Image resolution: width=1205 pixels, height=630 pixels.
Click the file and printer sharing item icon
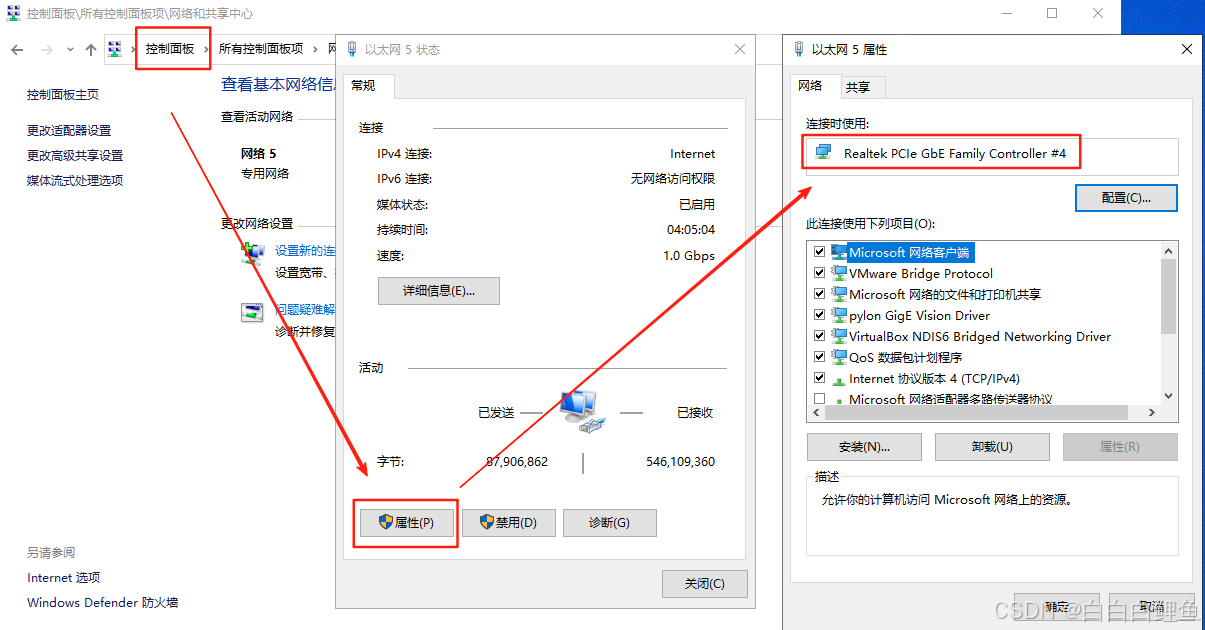coord(839,294)
